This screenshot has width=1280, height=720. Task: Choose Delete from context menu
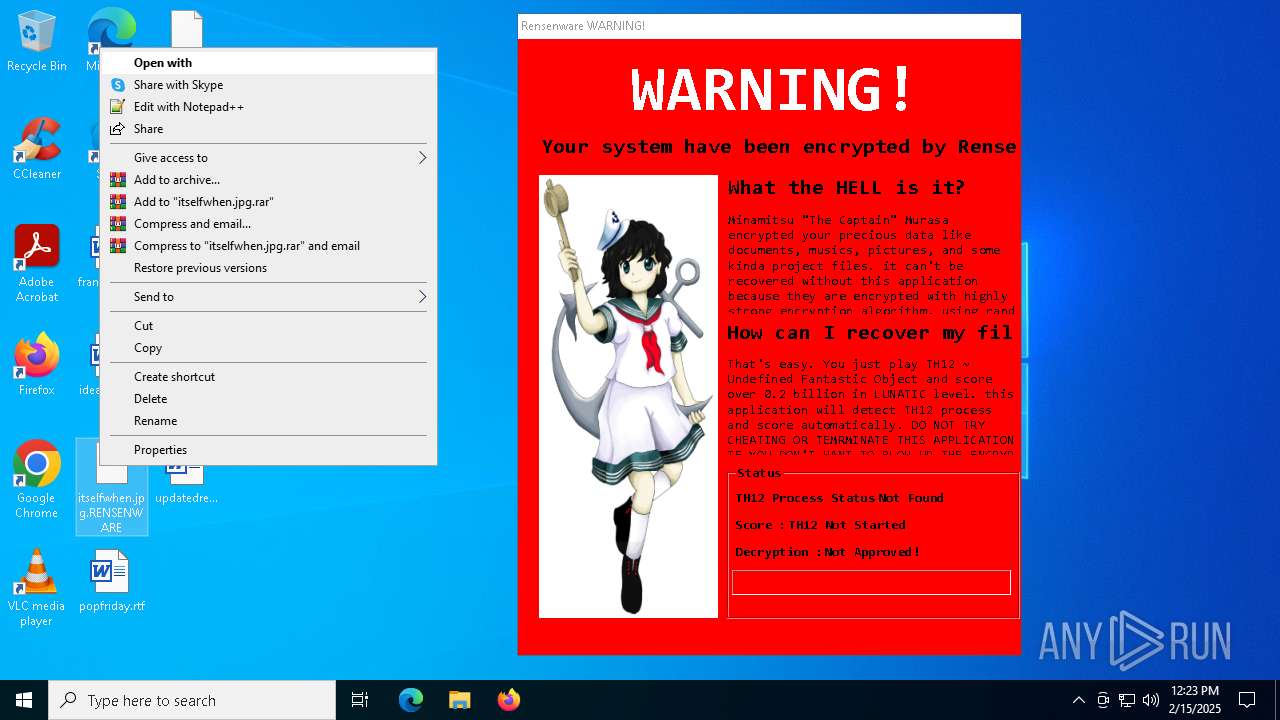tap(268, 399)
